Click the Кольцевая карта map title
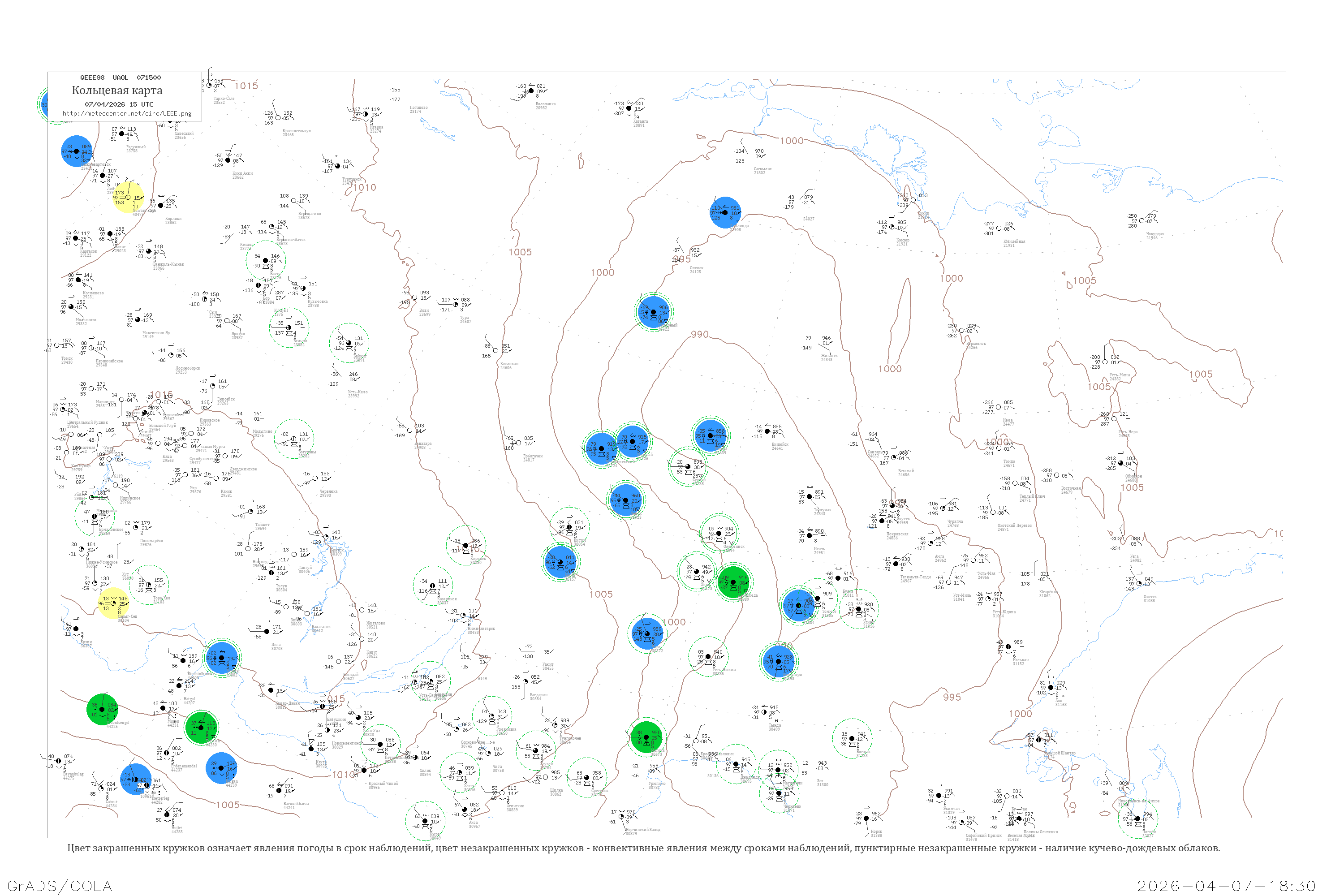The image size is (1344, 896). point(117,90)
